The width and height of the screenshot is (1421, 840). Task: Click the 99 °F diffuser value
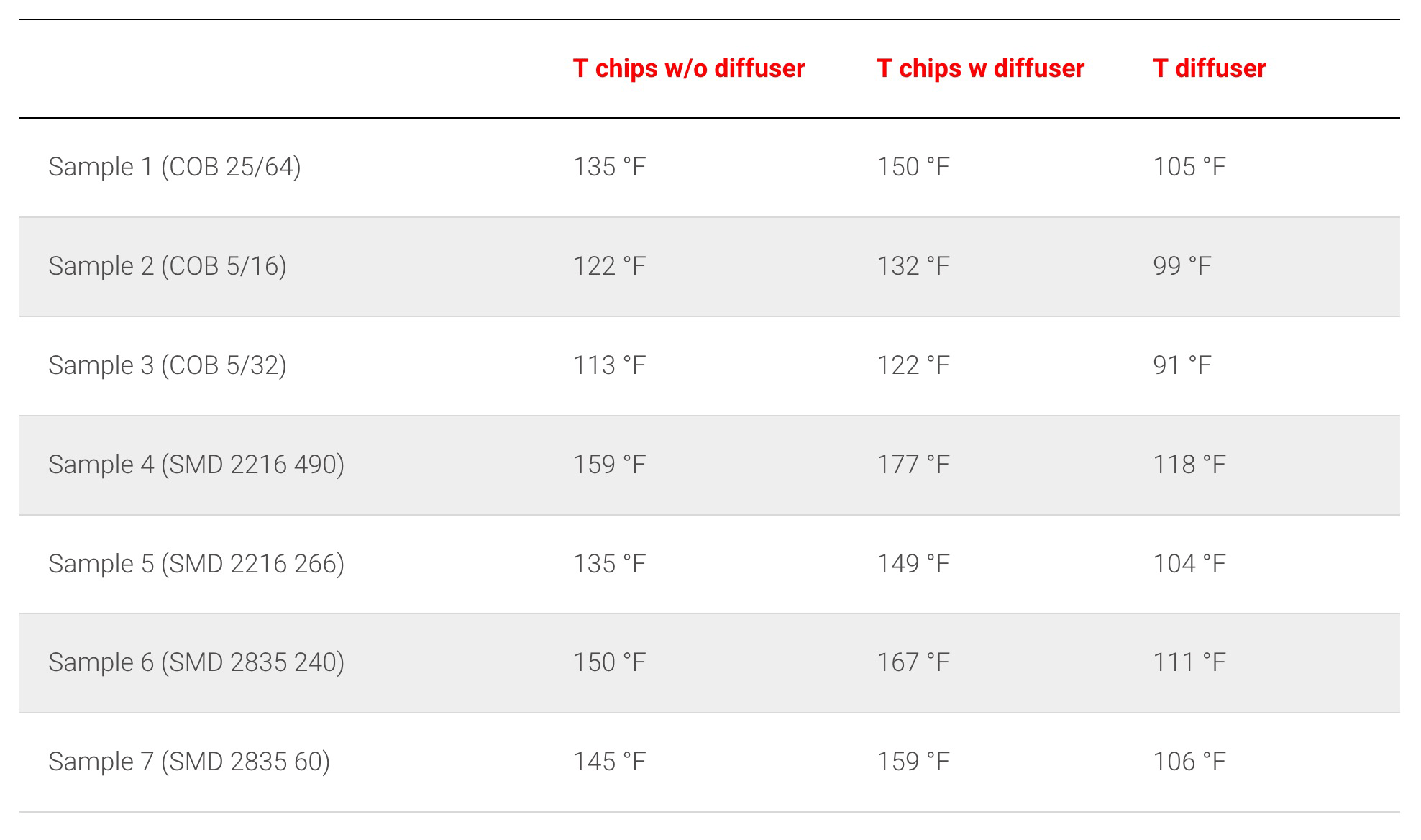click(x=1182, y=266)
